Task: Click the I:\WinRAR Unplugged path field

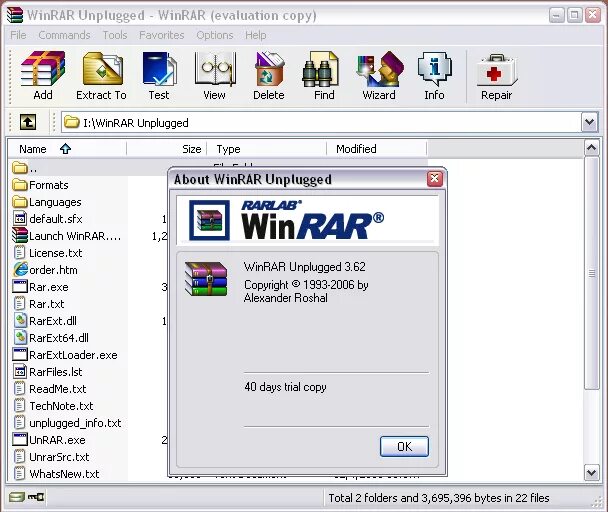Action: click(321, 123)
